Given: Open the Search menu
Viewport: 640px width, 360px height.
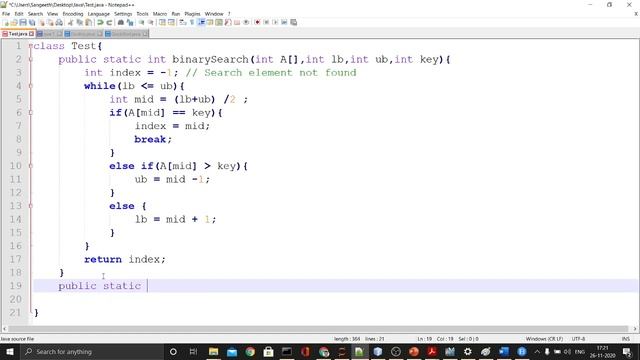Looking at the screenshot, I should click(x=35, y=14).
